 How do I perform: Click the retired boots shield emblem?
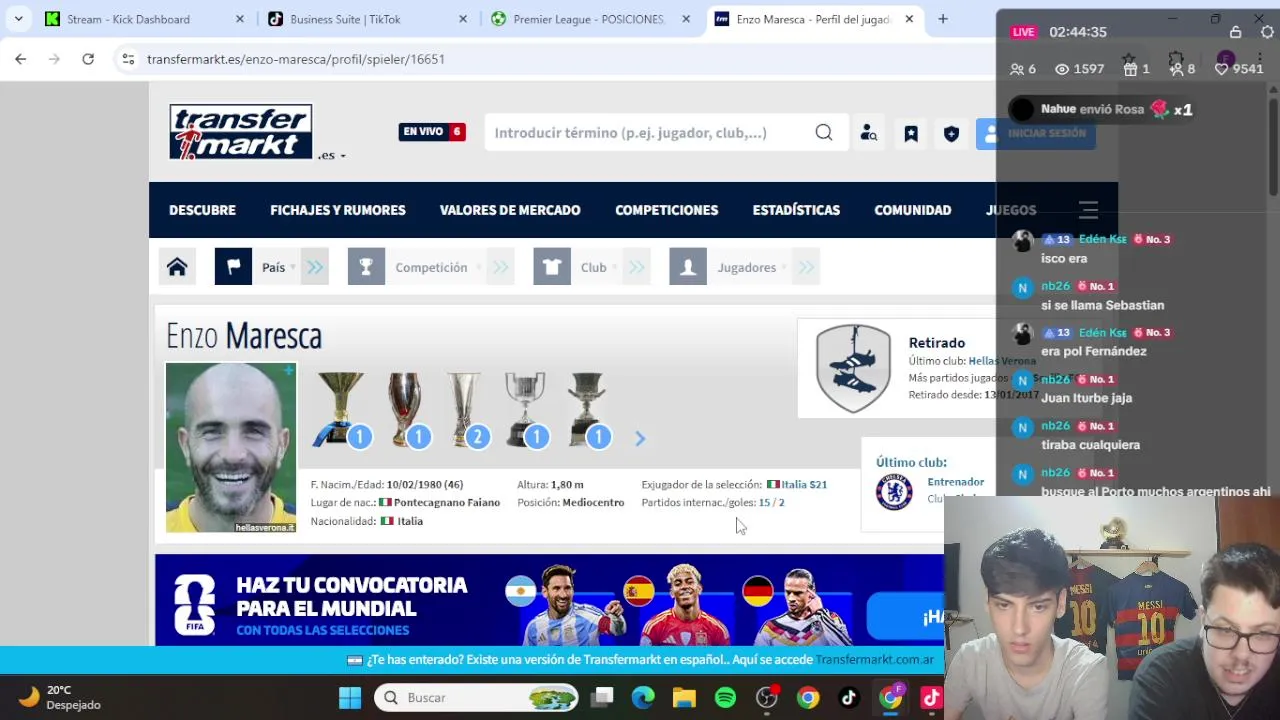853,368
